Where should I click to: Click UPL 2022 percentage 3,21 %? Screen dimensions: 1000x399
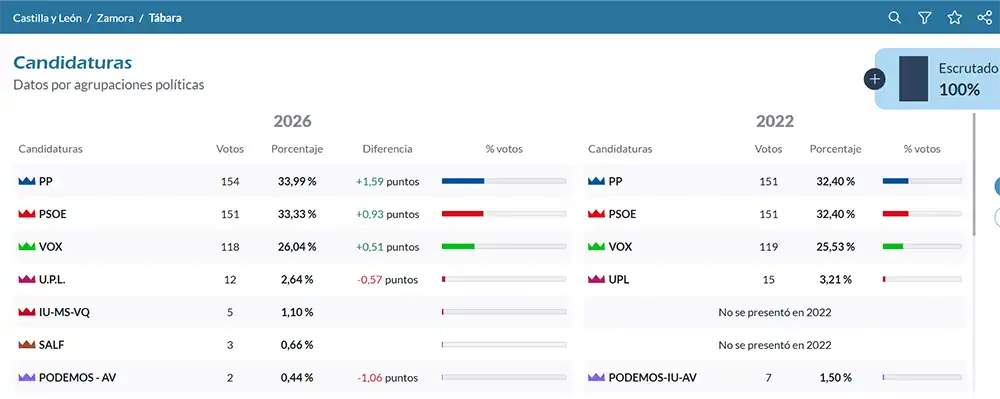click(x=835, y=280)
